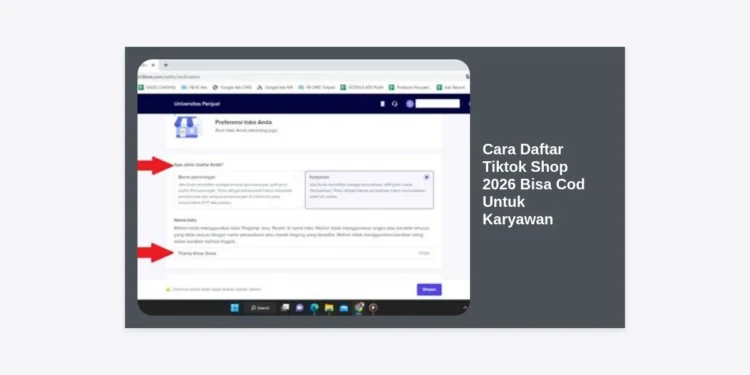Viewport: 750px width, 375px height.
Task: Select the Korporasi radio button
Action: (x=427, y=177)
